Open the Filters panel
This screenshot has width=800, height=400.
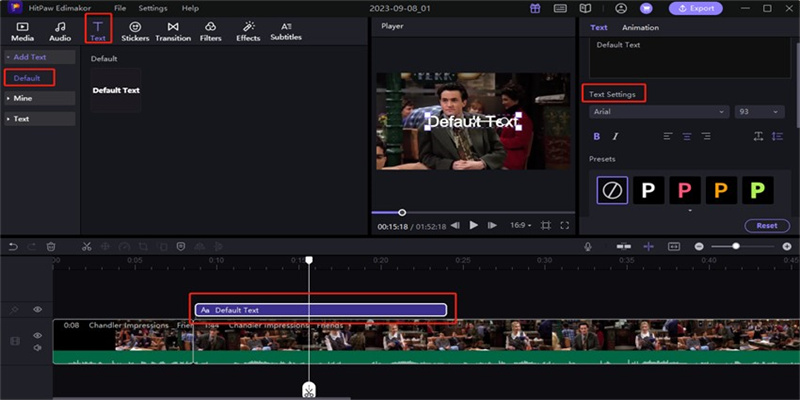210,31
